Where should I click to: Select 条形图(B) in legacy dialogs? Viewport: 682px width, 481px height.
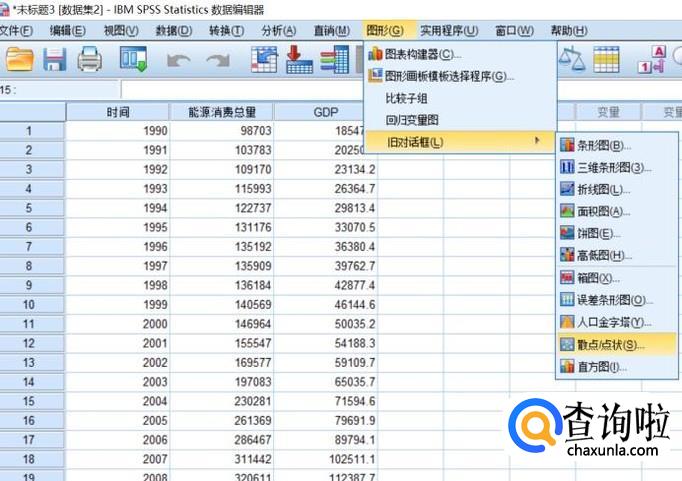point(617,145)
